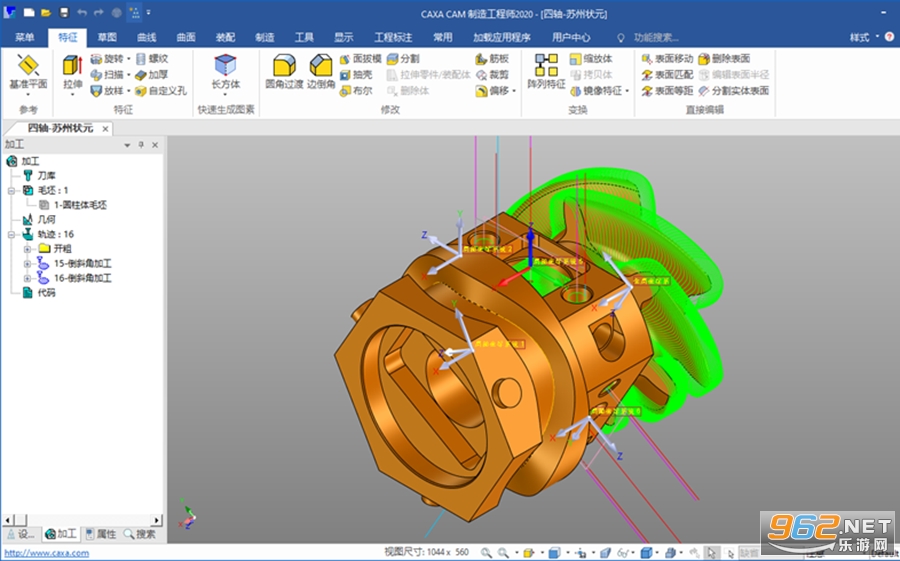Click the 圆角过渡 fillet icon
The height and width of the screenshot is (561, 900).
click(x=284, y=72)
